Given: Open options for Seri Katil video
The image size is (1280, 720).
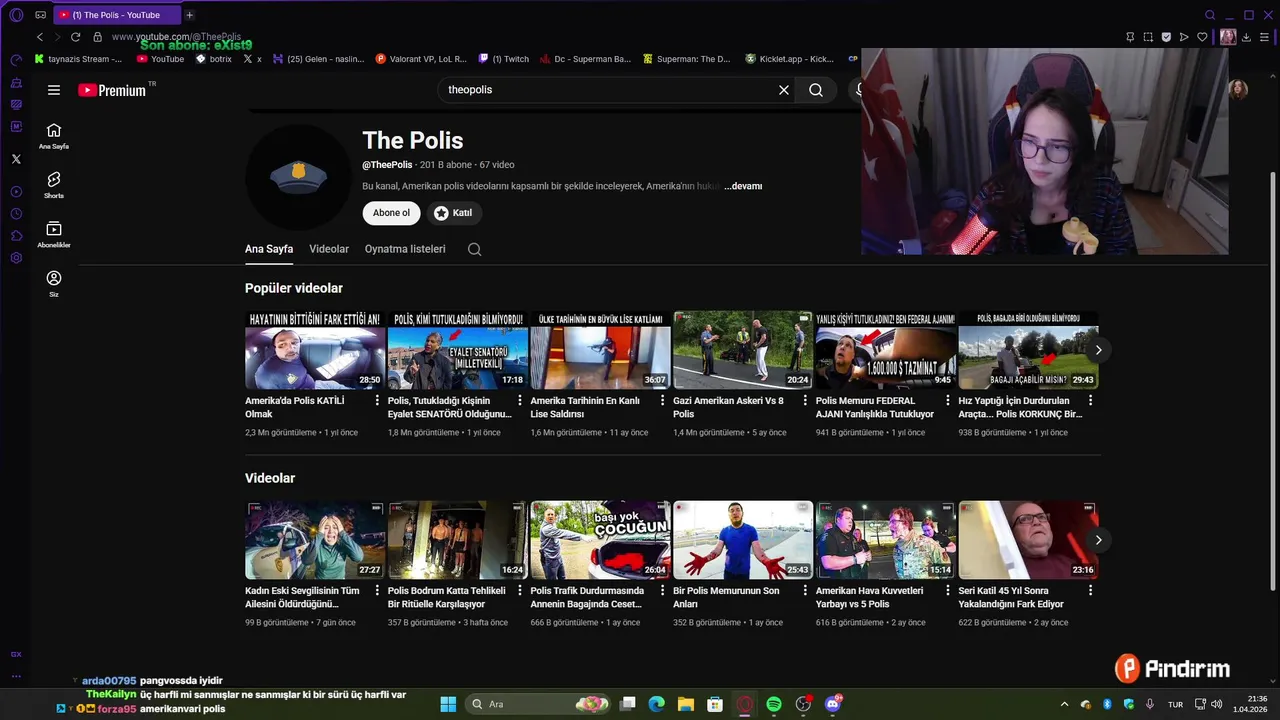Looking at the screenshot, I should tap(1090, 591).
